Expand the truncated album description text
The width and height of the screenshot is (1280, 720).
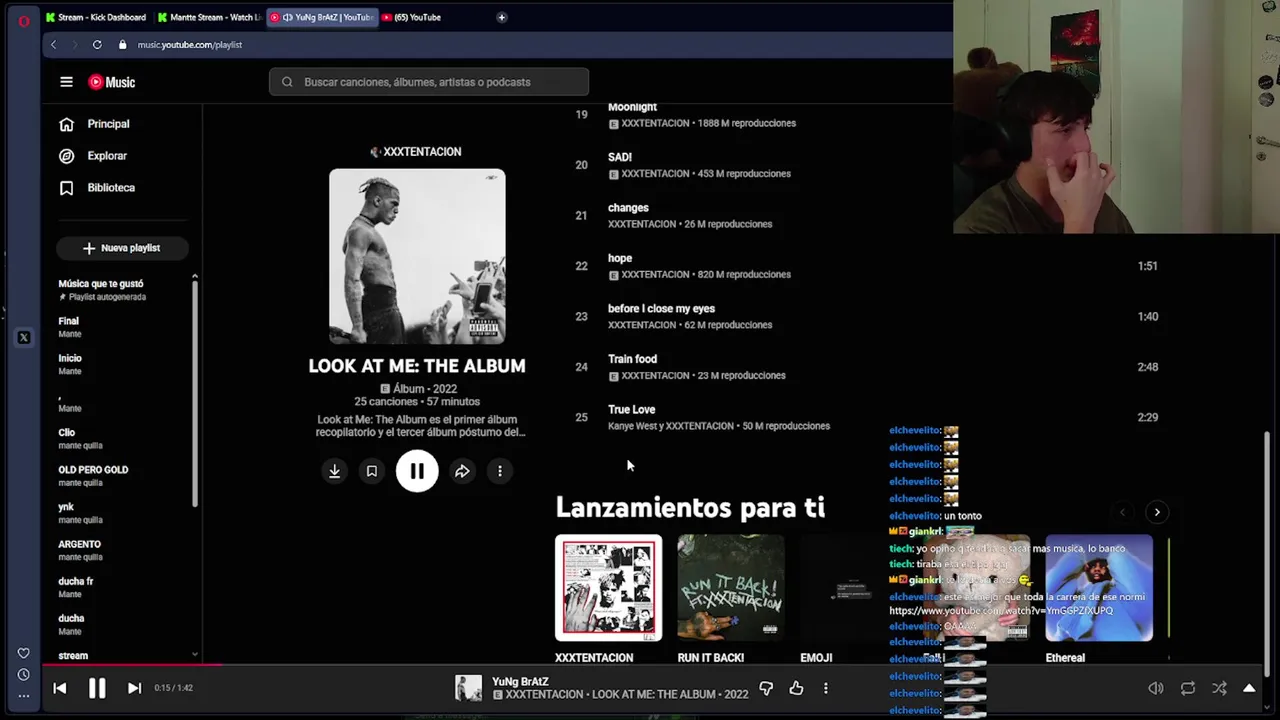420,426
